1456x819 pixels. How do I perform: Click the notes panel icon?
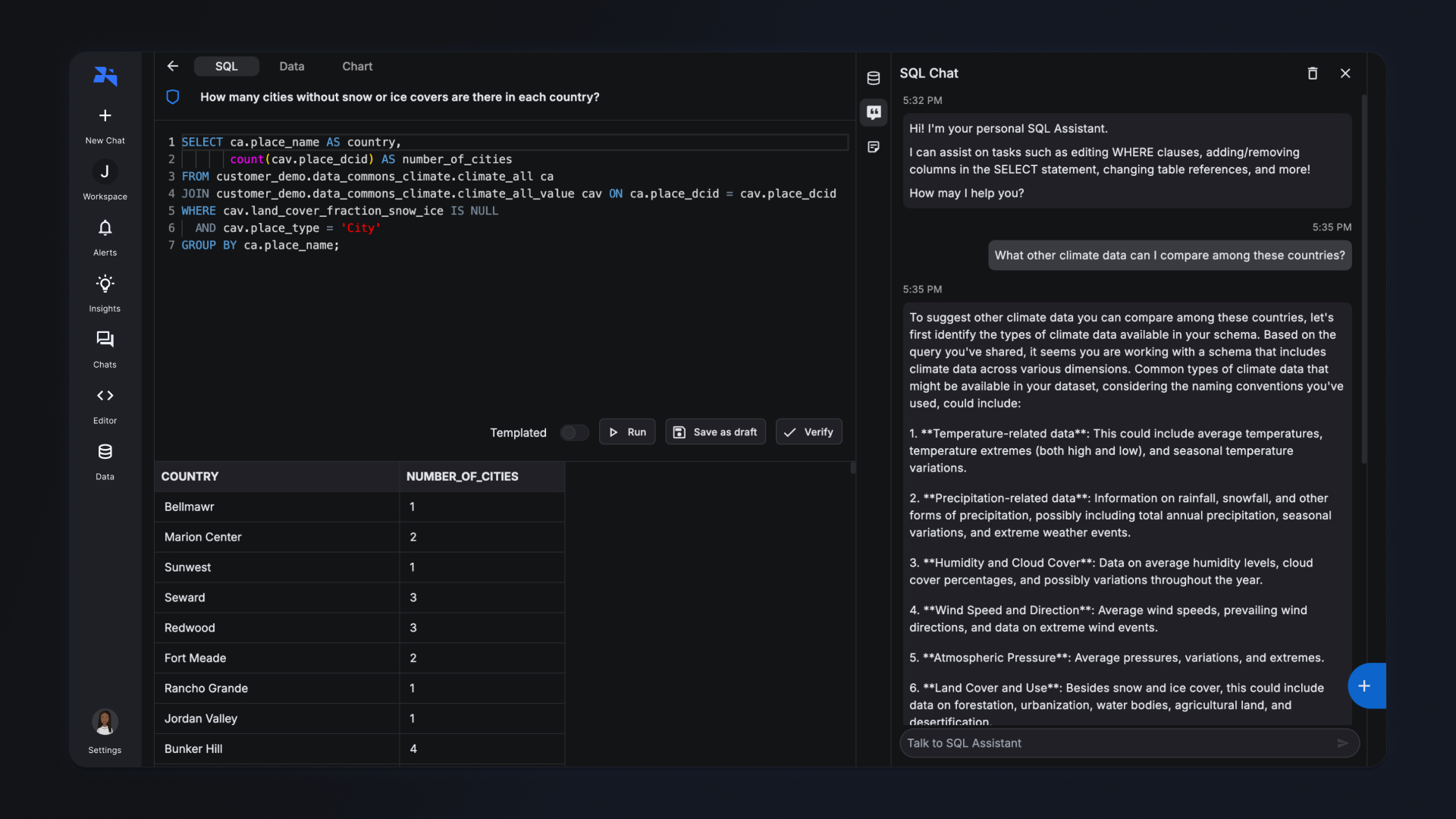tap(874, 147)
